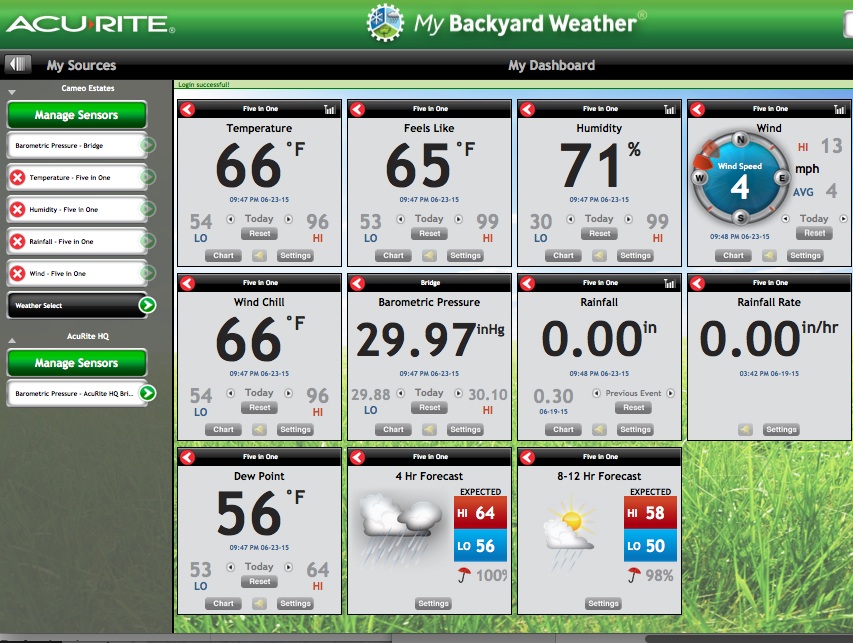Open Settings for Rainfall Rate widget
The height and width of the screenshot is (643, 853).
pos(781,429)
